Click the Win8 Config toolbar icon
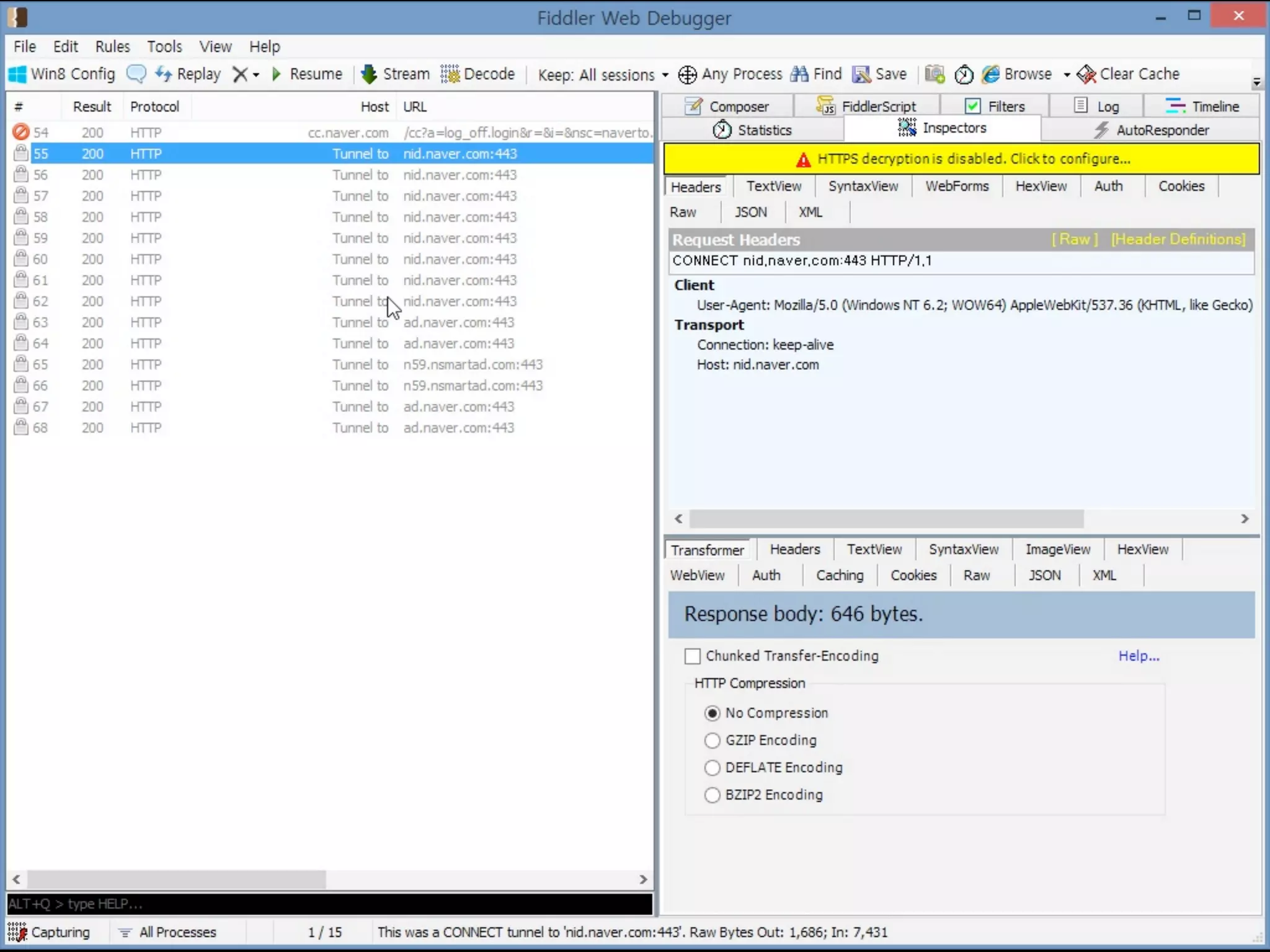This screenshot has height=952, width=1270. [x=17, y=74]
